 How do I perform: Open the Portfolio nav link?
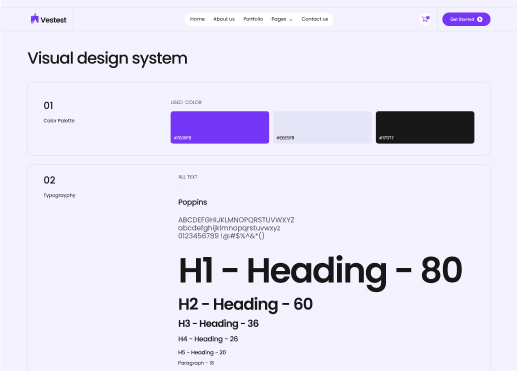(x=253, y=19)
